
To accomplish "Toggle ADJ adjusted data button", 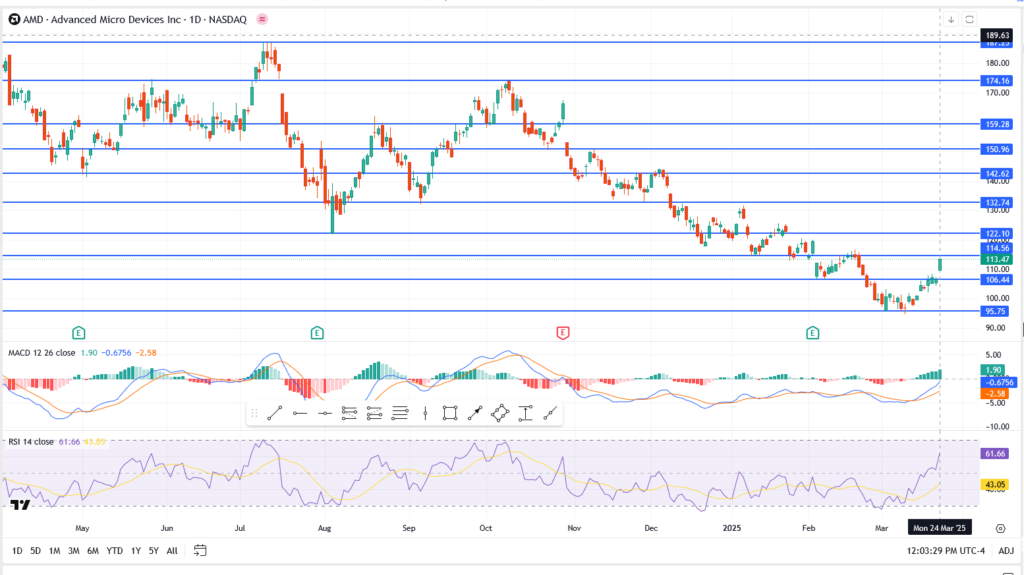I will [1005, 551].
